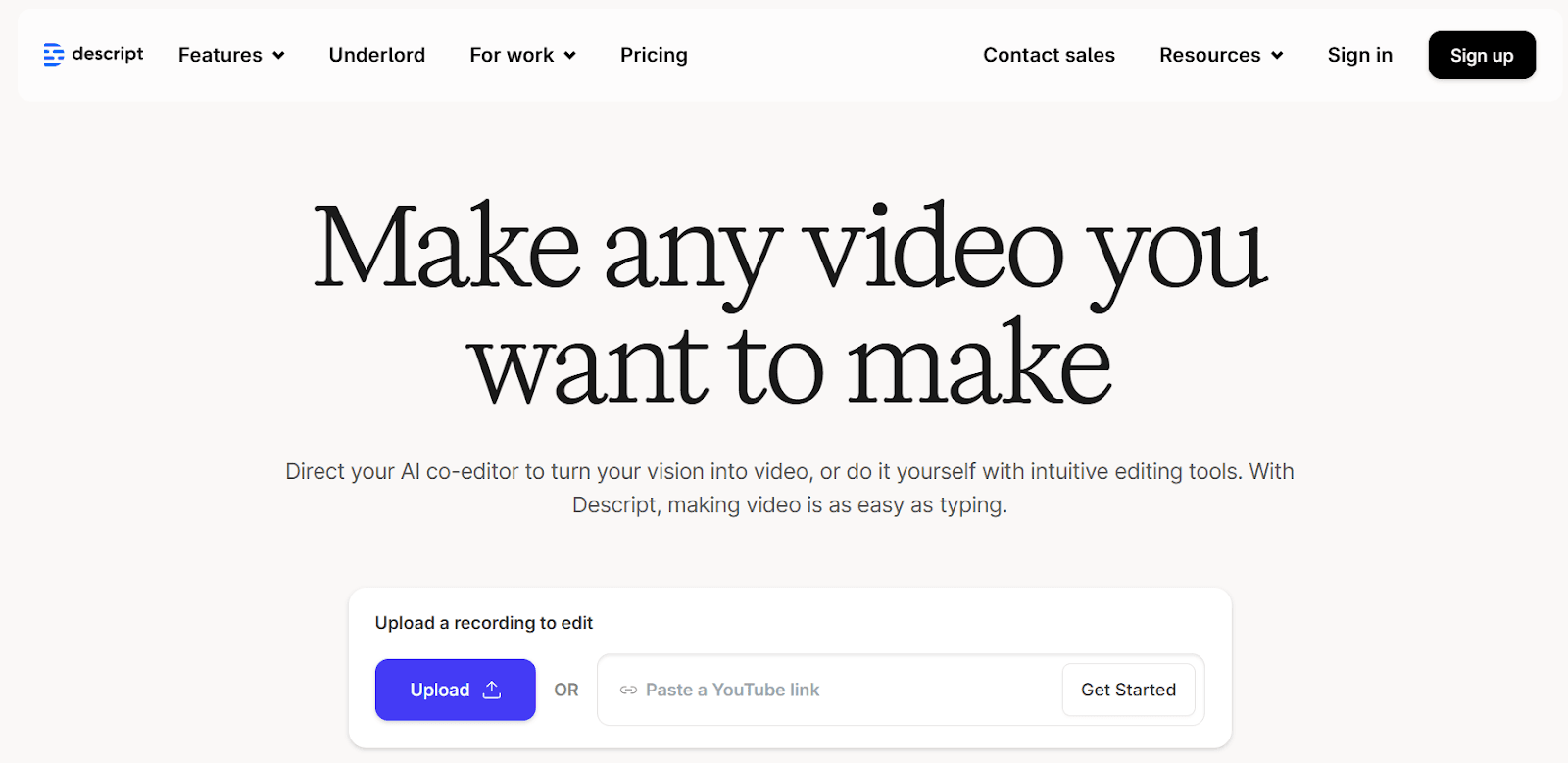Click the blue Upload button
Screen dimensions: 1568x763
pyautogui.click(x=439, y=690)
